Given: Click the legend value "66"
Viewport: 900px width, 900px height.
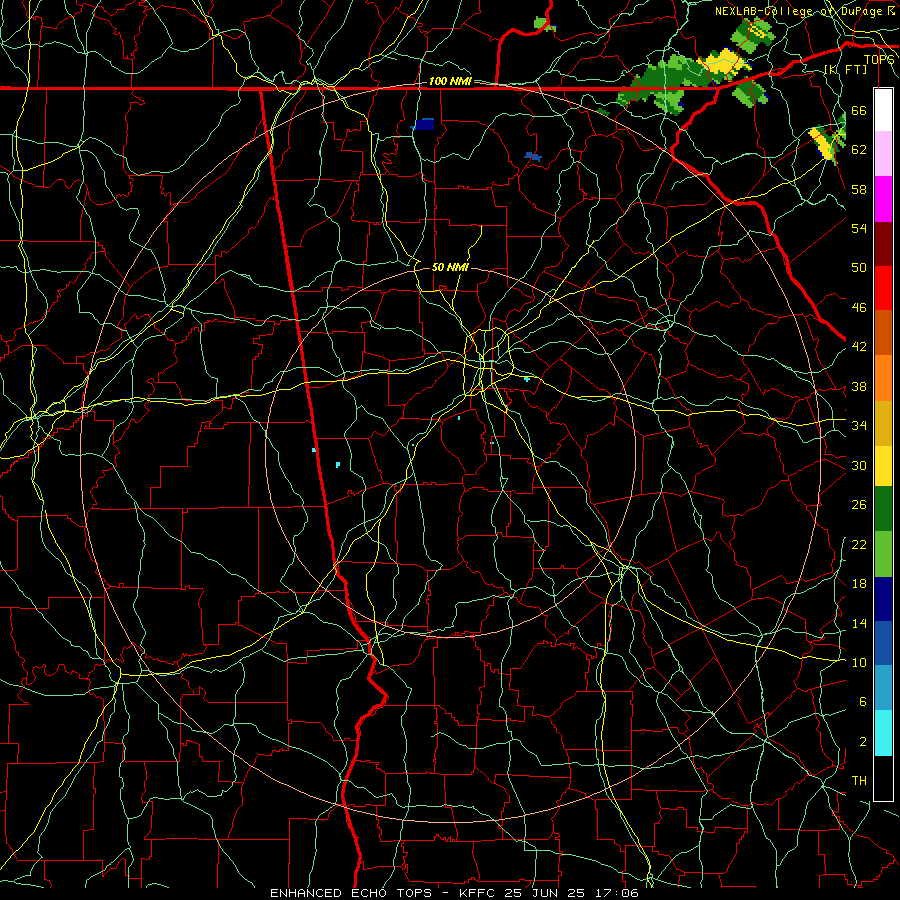Looking at the screenshot, I should click(x=859, y=110).
